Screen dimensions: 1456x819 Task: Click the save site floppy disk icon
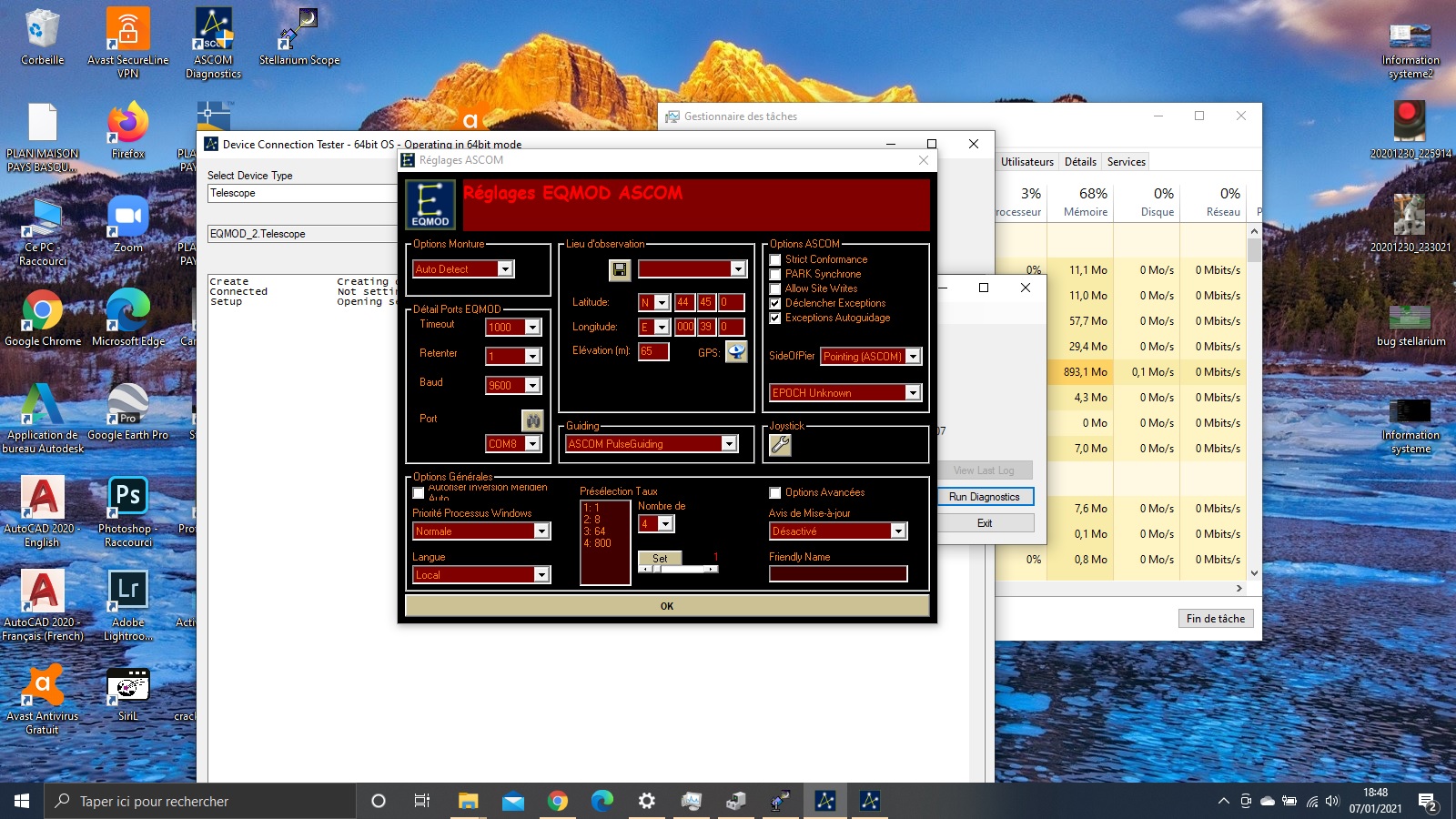point(619,269)
